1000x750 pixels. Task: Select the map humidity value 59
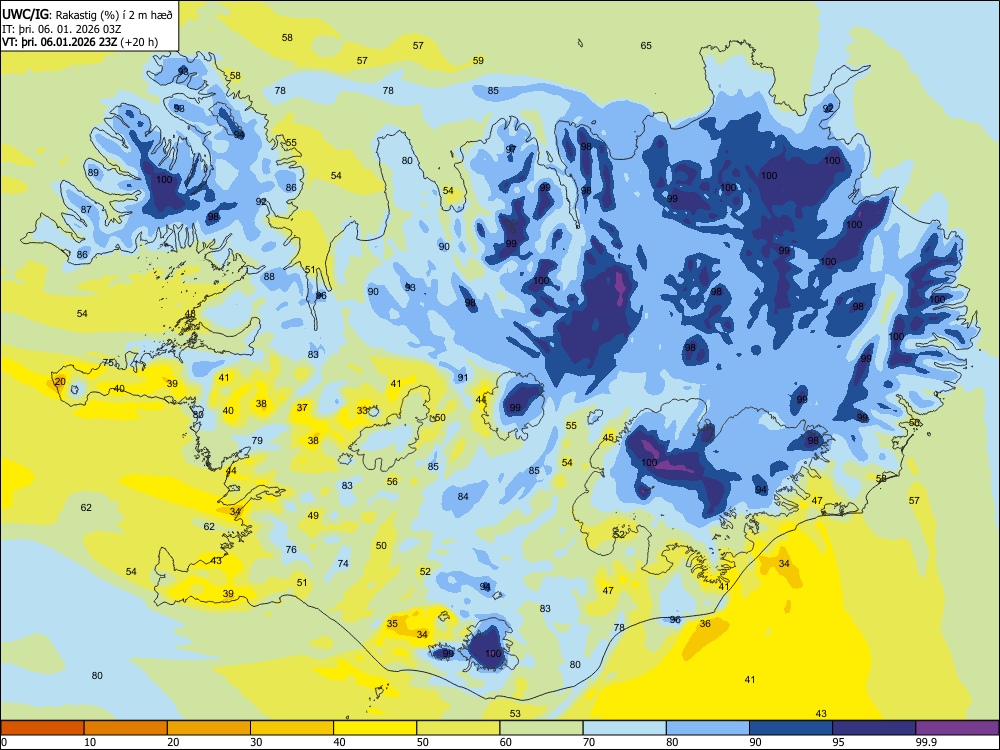point(478,61)
